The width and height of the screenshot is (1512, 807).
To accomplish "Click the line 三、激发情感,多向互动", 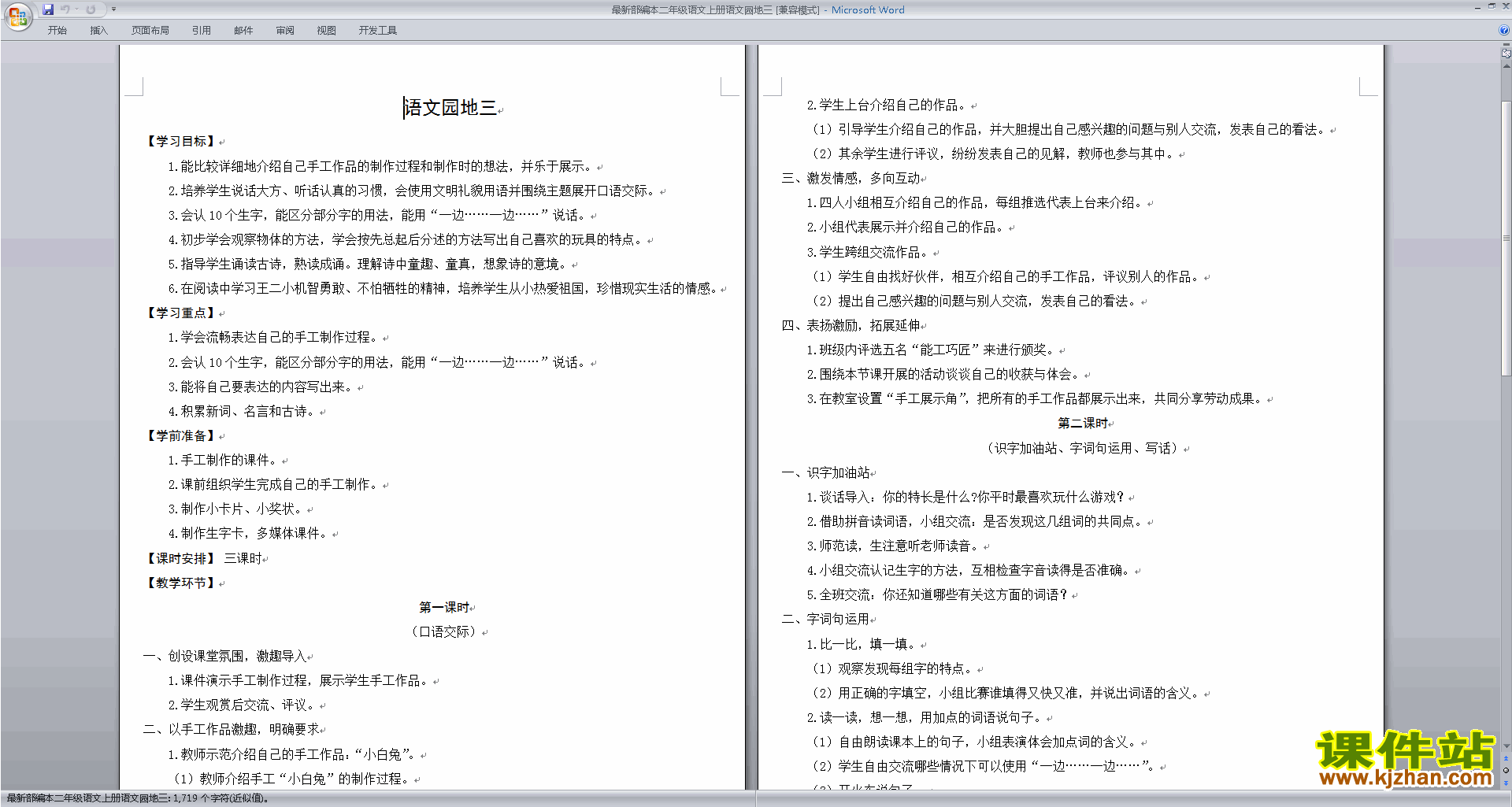I will [x=851, y=179].
